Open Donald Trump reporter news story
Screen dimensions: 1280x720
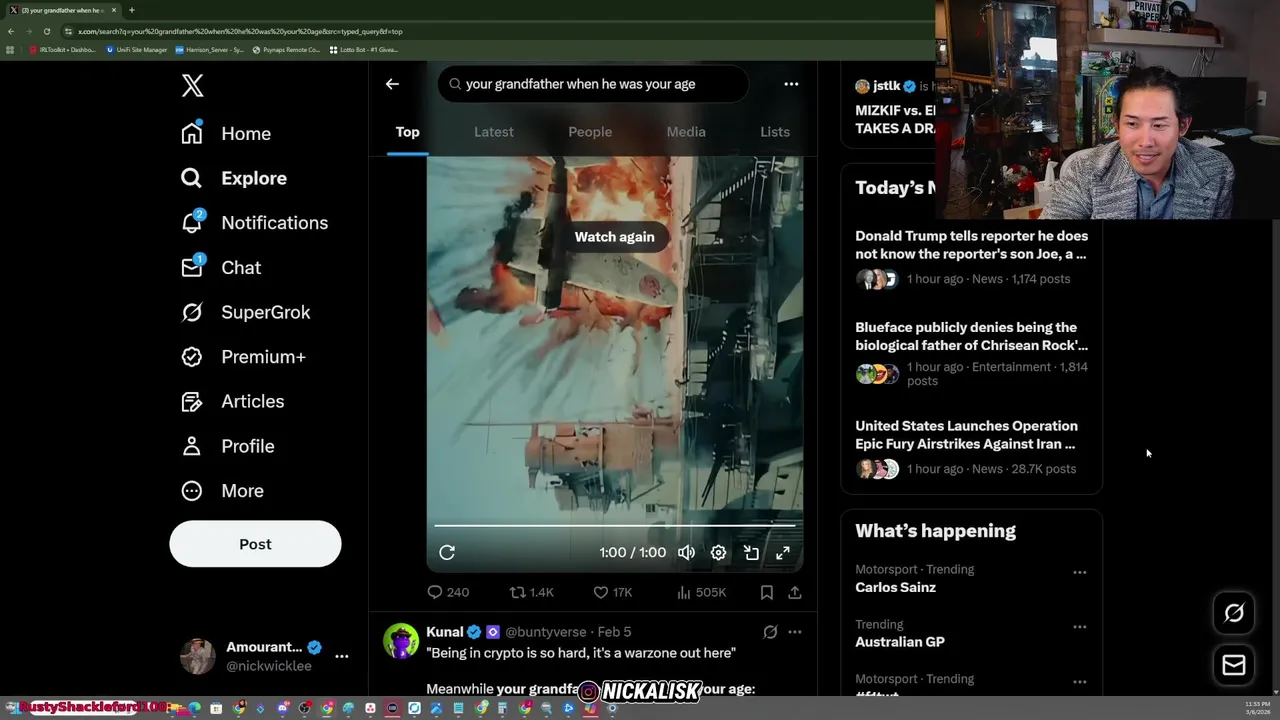[x=972, y=257]
